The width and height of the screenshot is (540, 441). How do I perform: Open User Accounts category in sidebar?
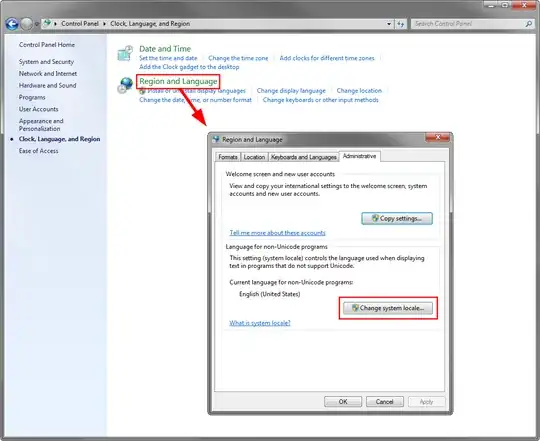point(39,109)
